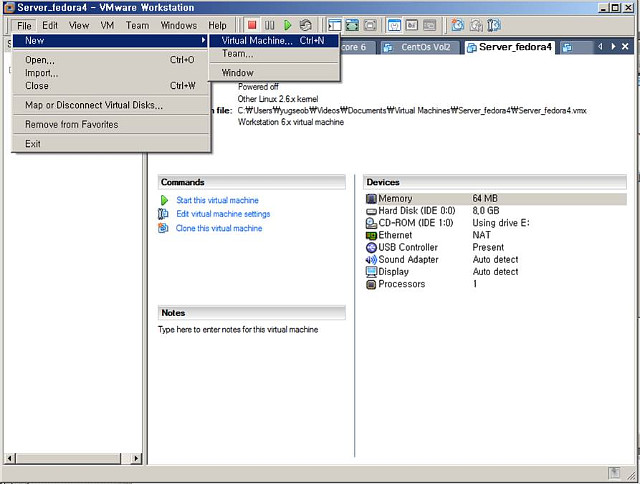Switch to the Server_fedora4 tab

510,47
